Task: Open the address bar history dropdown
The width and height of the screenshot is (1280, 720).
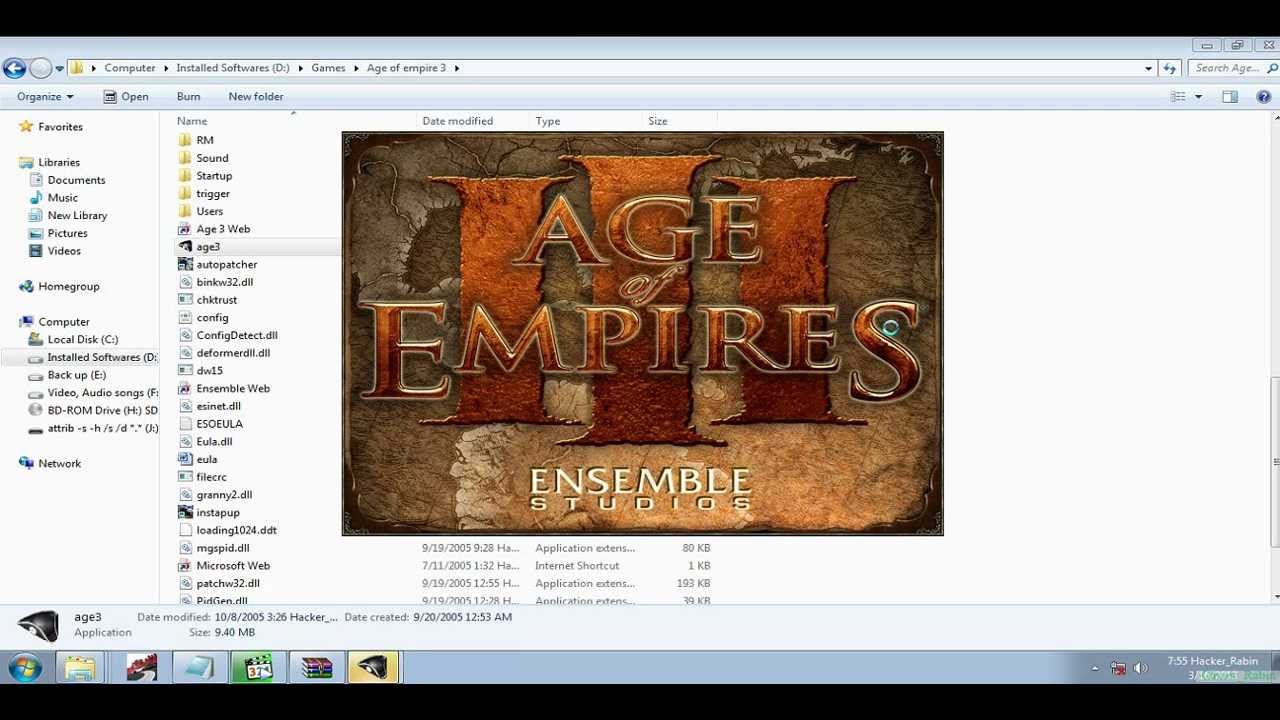Action: pos(1148,68)
